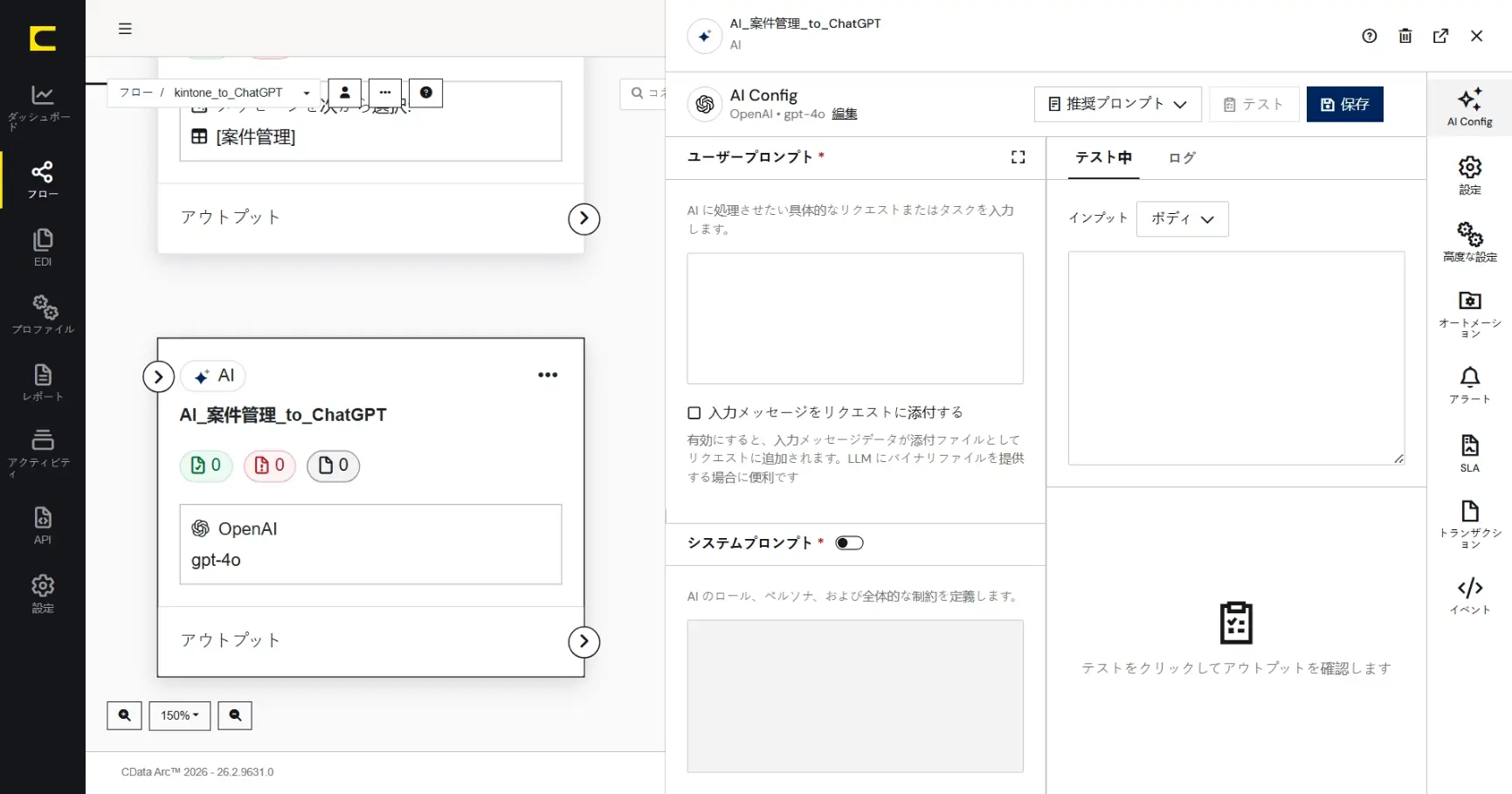Open connector in new window icon

1441,36
